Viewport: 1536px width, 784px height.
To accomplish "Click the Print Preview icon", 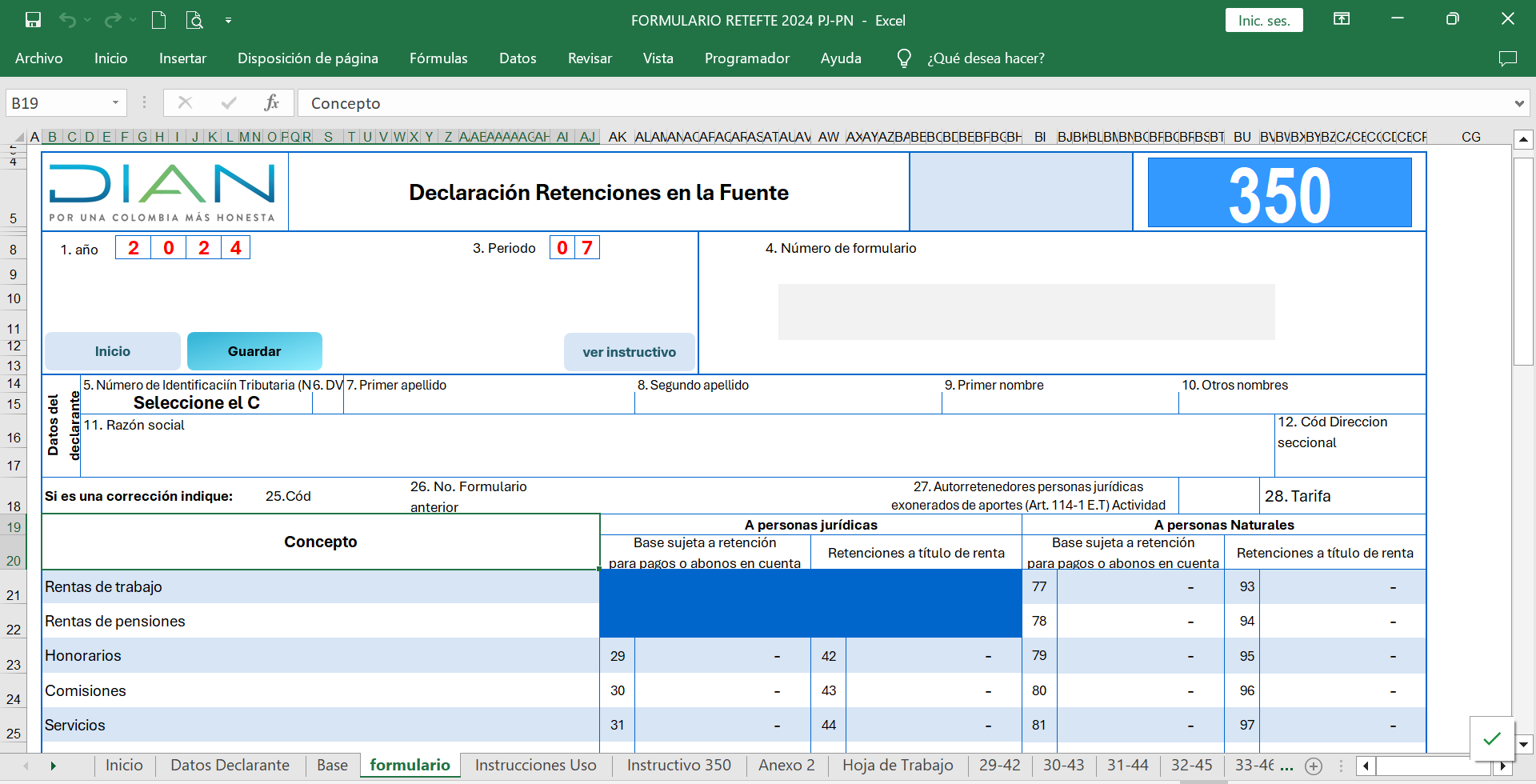I will pos(194,20).
